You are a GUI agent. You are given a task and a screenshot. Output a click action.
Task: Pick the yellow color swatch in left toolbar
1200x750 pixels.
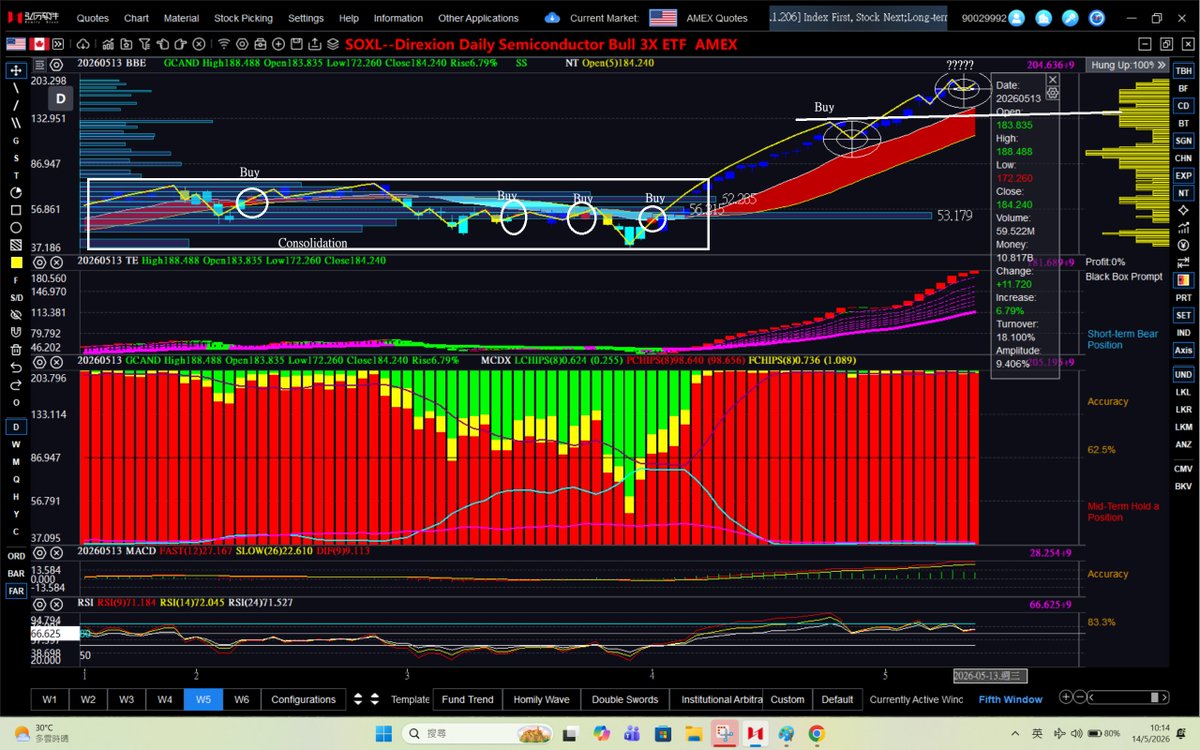pos(16,262)
